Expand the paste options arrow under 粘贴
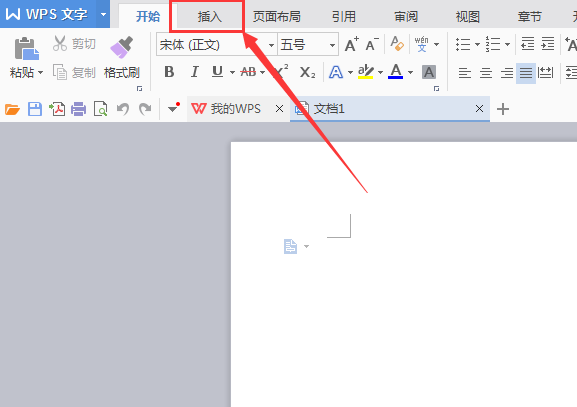 tap(40, 72)
